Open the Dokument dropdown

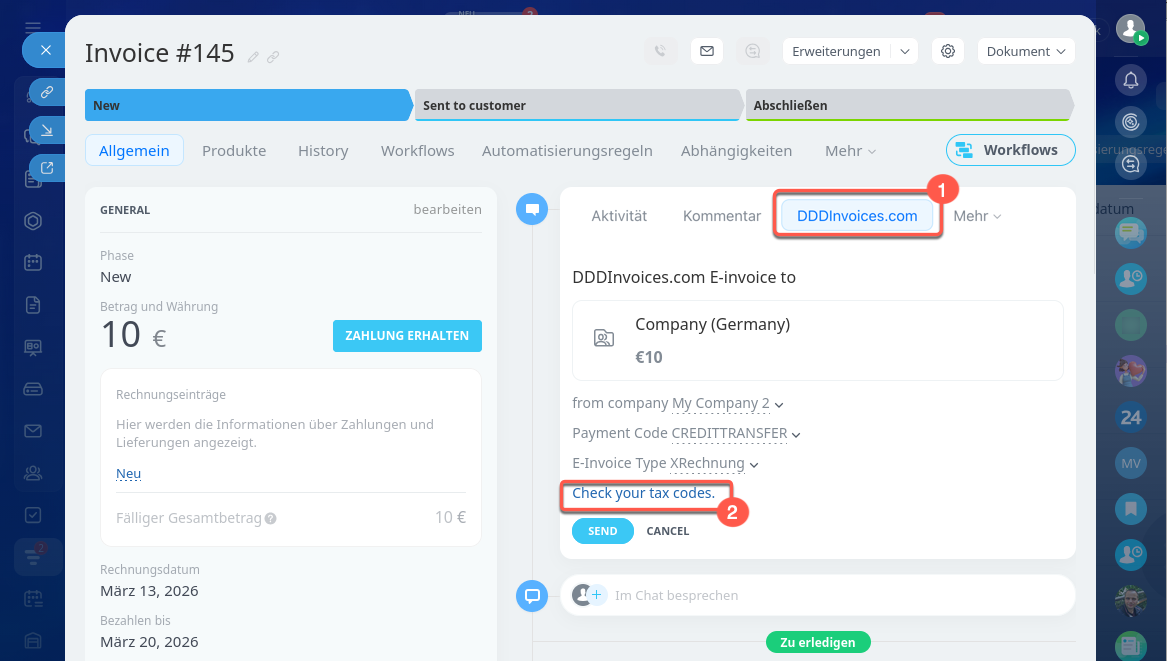[x=1026, y=51]
